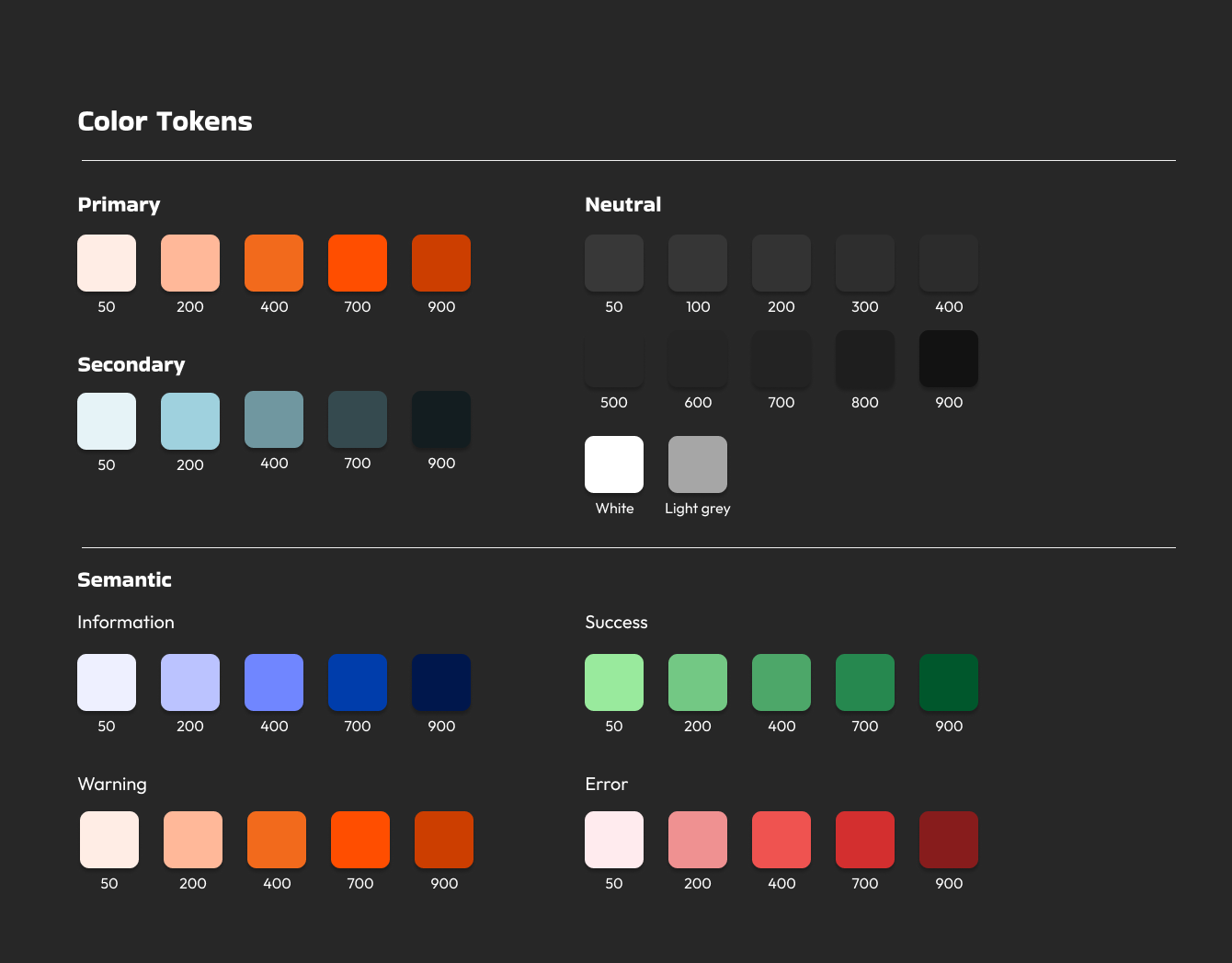Select the Information 400 purple-blue swatch
This screenshot has width=1232, height=963.
[274, 682]
